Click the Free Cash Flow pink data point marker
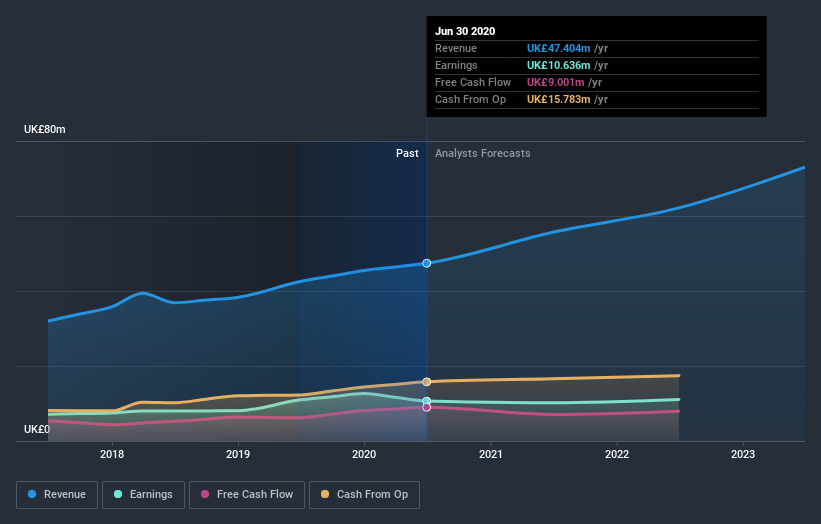821x524 pixels. tap(427, 407)
